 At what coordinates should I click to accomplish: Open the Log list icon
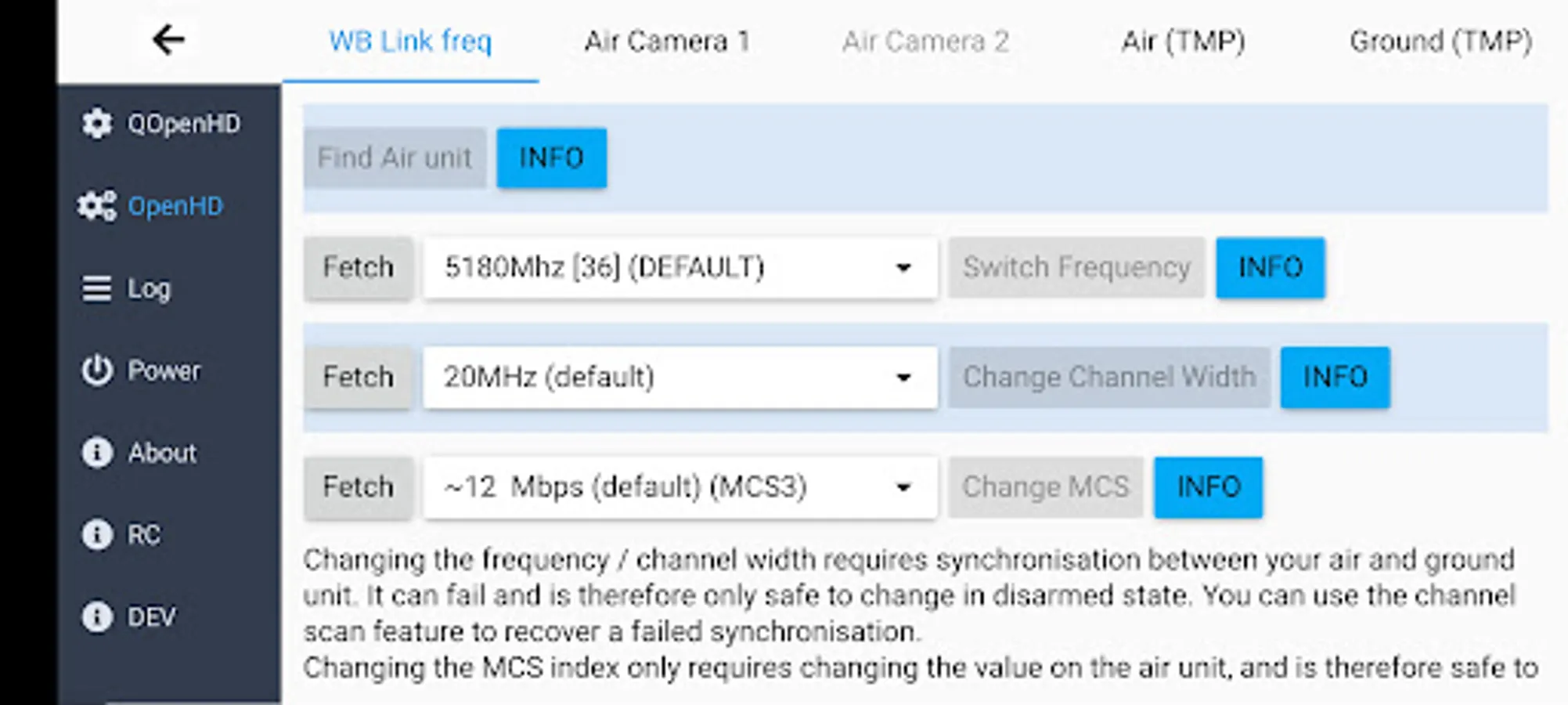(97, 288)
